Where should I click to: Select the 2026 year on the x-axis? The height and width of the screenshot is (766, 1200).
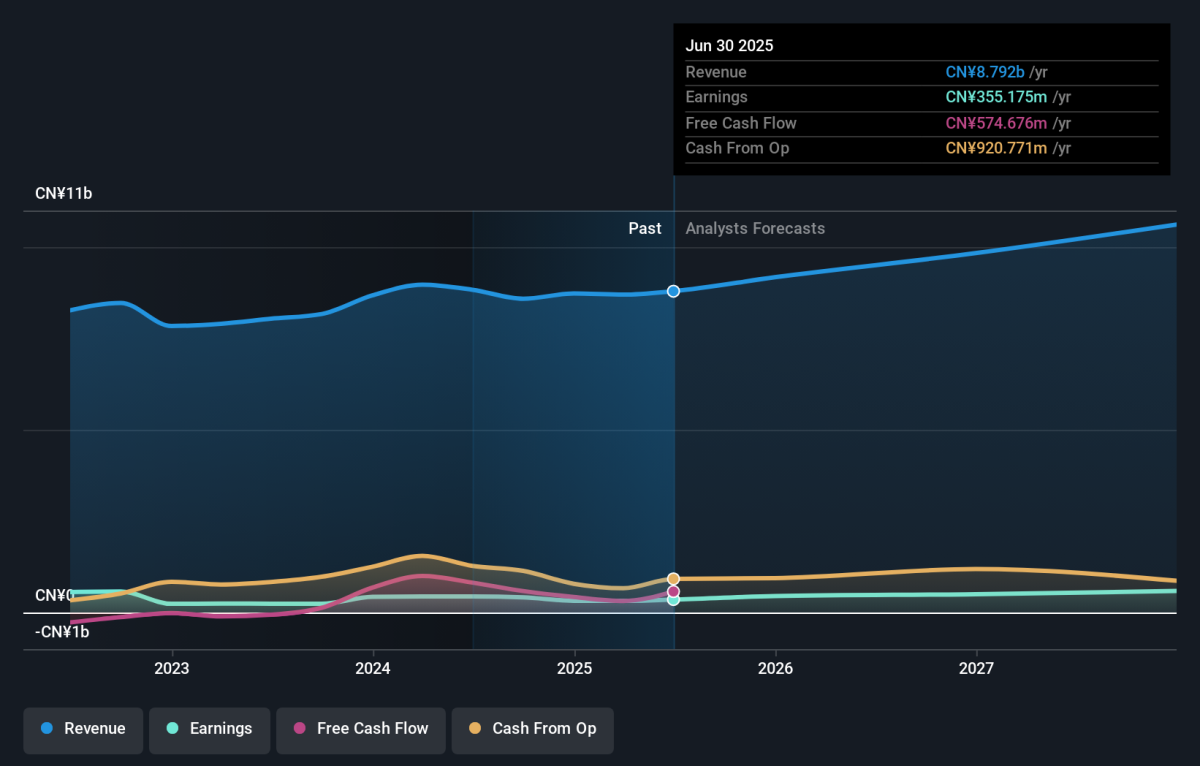(775, 669)
